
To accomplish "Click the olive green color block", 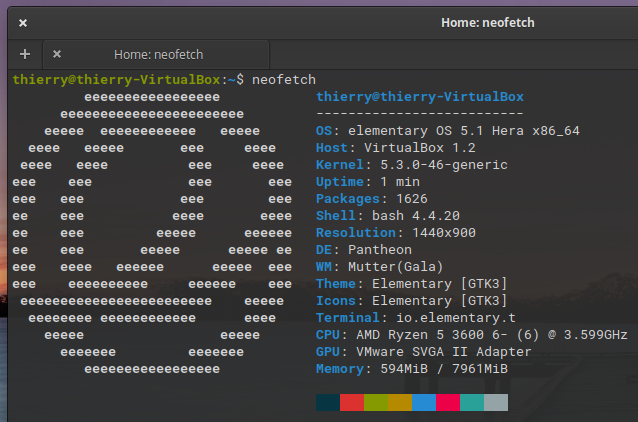I will coord(376,402).
